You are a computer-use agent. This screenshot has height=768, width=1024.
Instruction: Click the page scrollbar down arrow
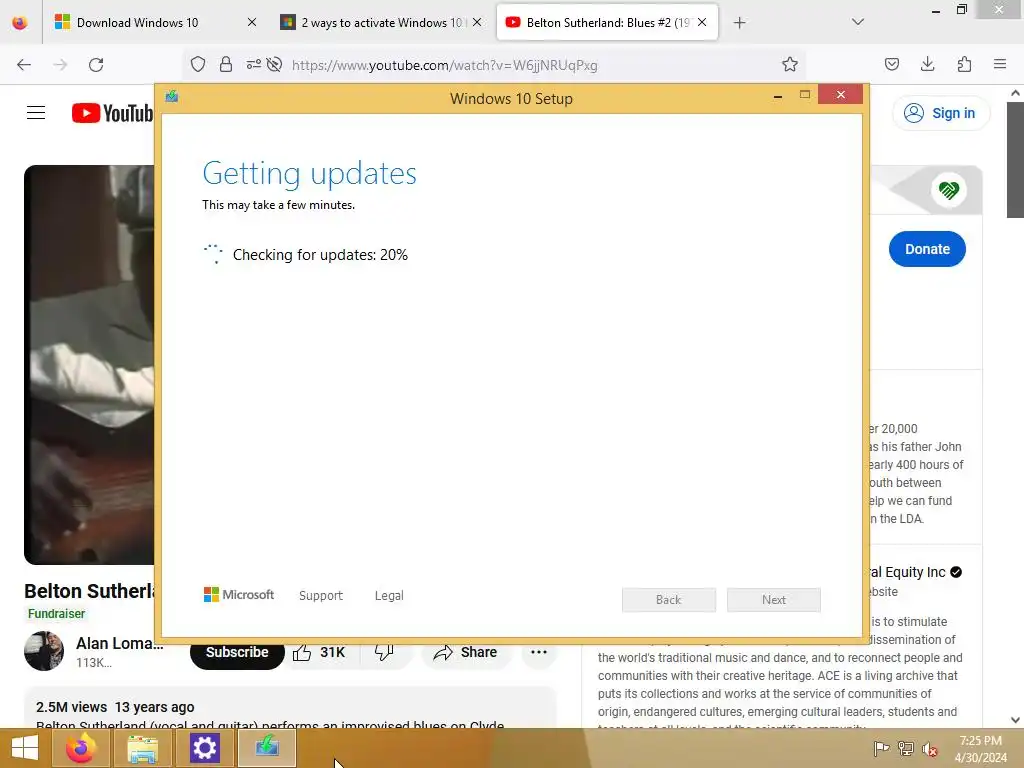tap(1015, 720)
